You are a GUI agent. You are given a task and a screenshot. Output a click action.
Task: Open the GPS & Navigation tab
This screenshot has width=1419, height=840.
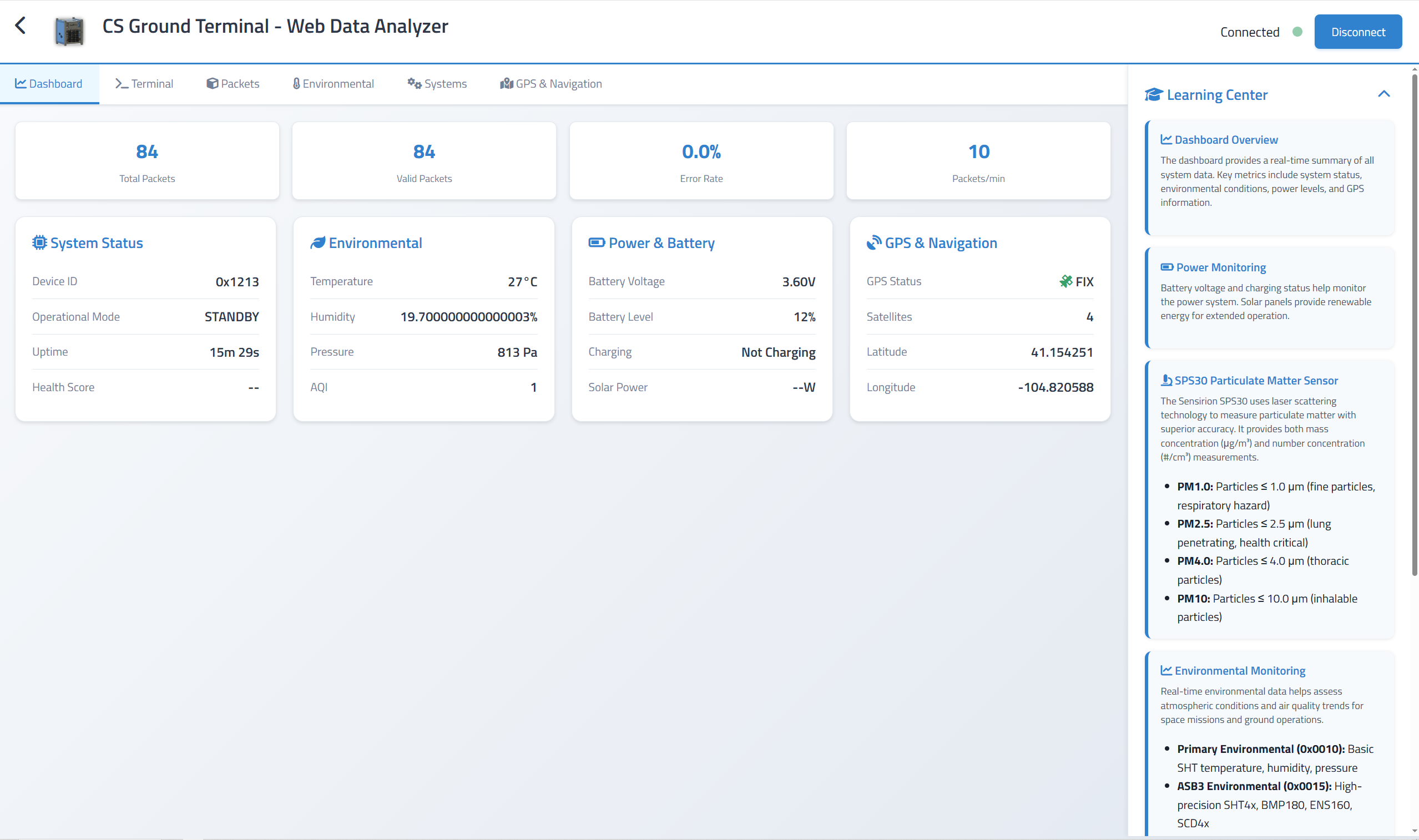(x=551, y=84)
